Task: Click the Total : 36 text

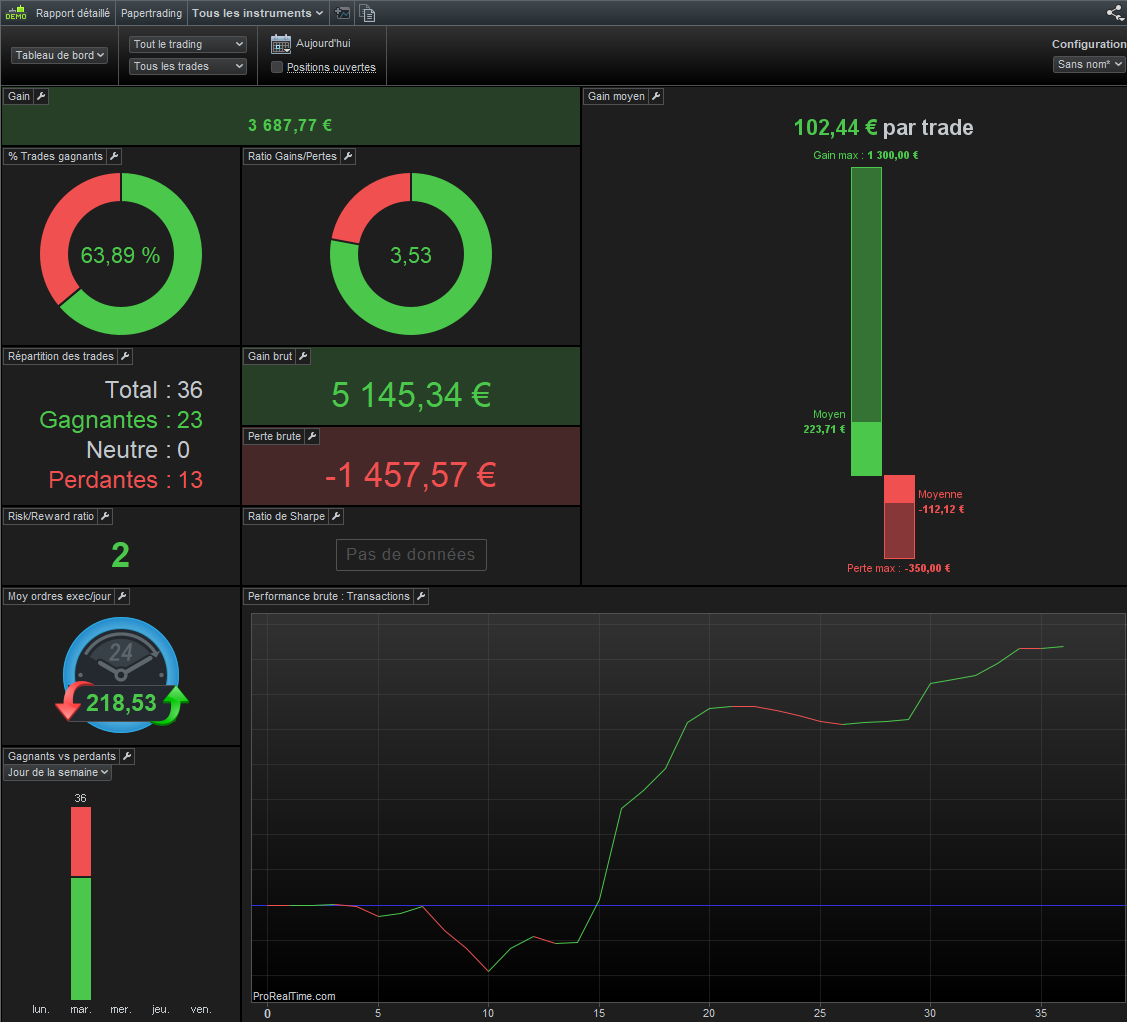Action: [x=154, y=390]
